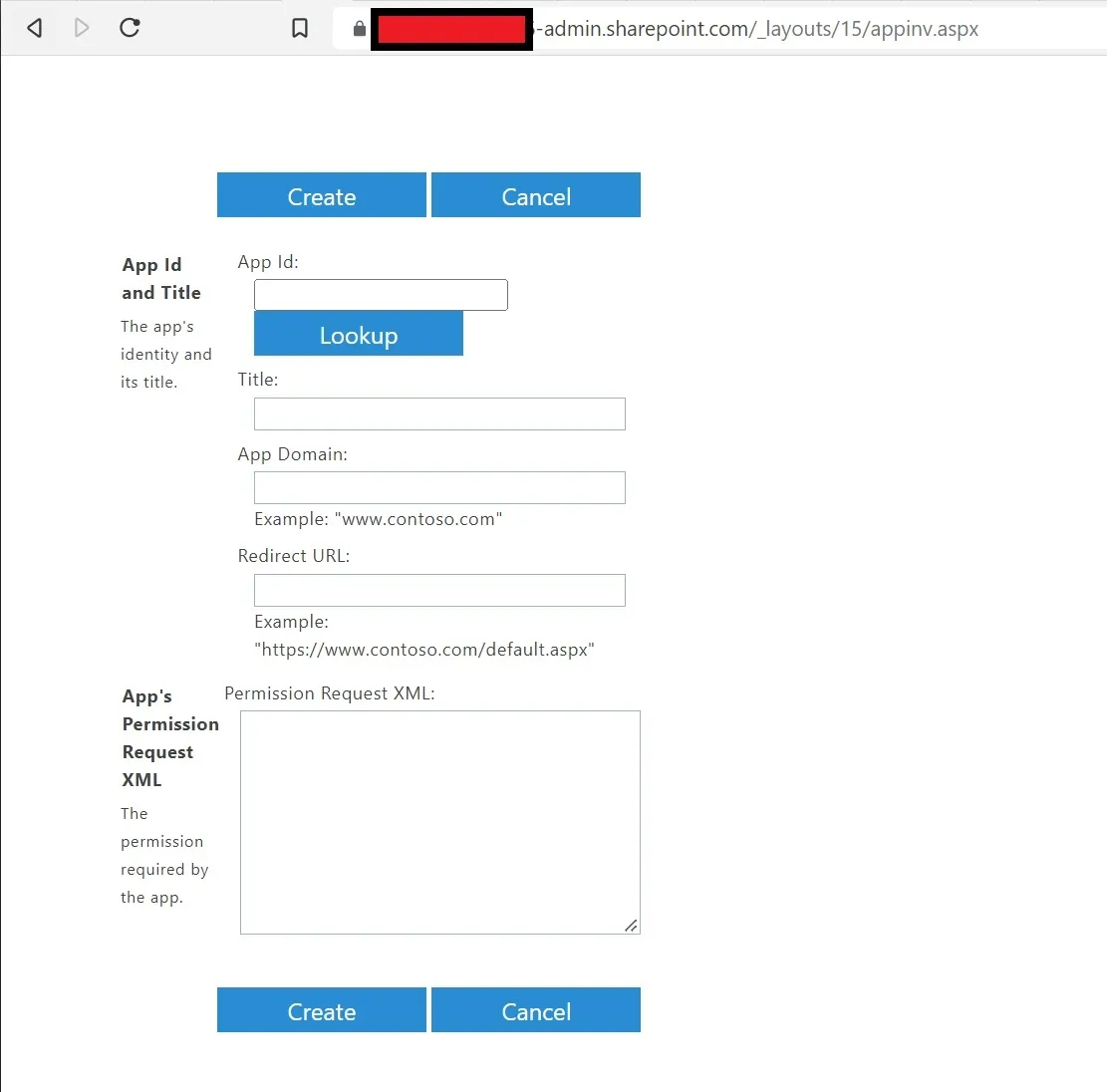Focus the Title input box
Screen dimensions: 1107x1092
[x=438, y=413]
